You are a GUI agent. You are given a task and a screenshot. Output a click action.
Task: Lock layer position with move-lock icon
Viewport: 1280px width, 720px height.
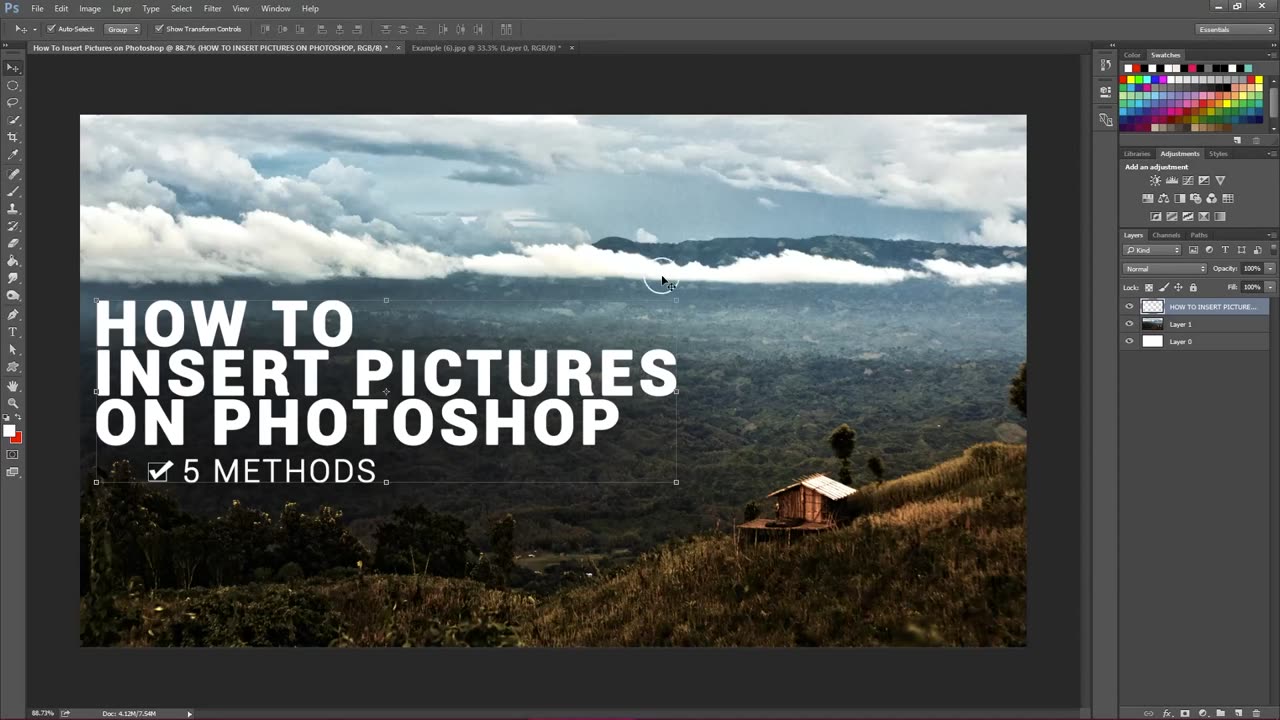click(x=1178, y=287)
